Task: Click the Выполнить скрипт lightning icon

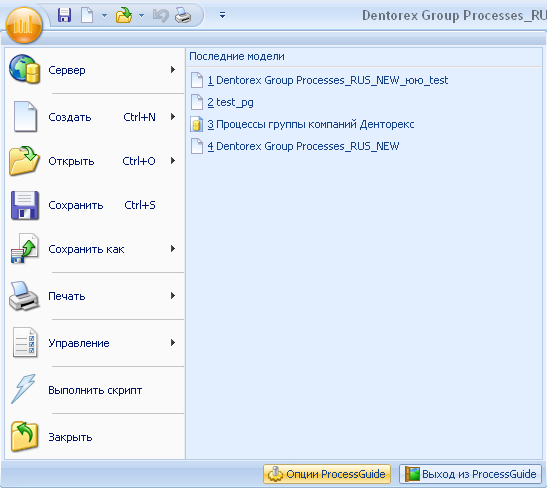Action: (23, 389)
